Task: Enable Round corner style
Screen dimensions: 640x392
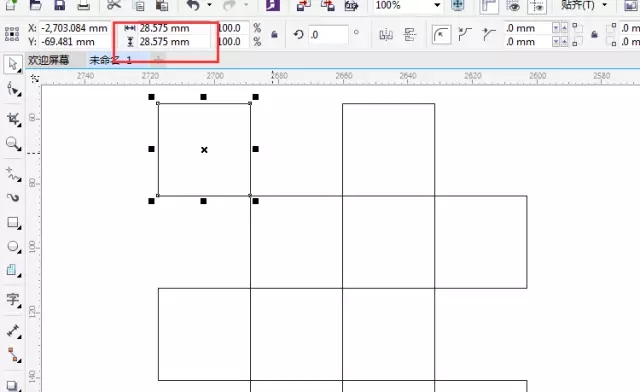Action: [441, 35]
